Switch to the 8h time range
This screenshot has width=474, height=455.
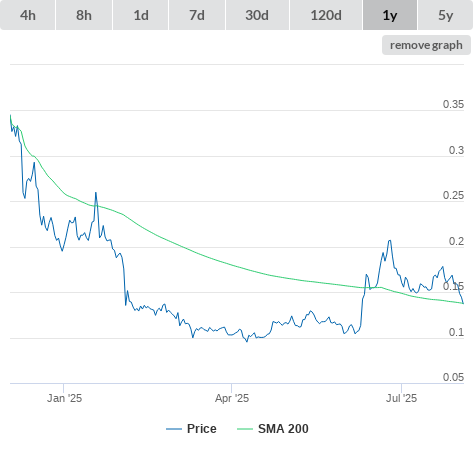[x=84, y=15]
